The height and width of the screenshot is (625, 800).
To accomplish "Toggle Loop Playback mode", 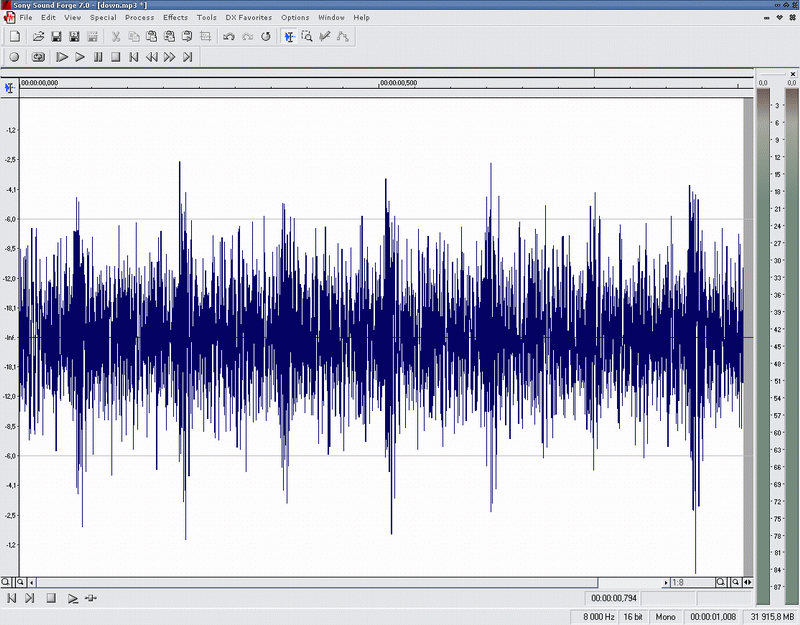I will pos(38,57).
